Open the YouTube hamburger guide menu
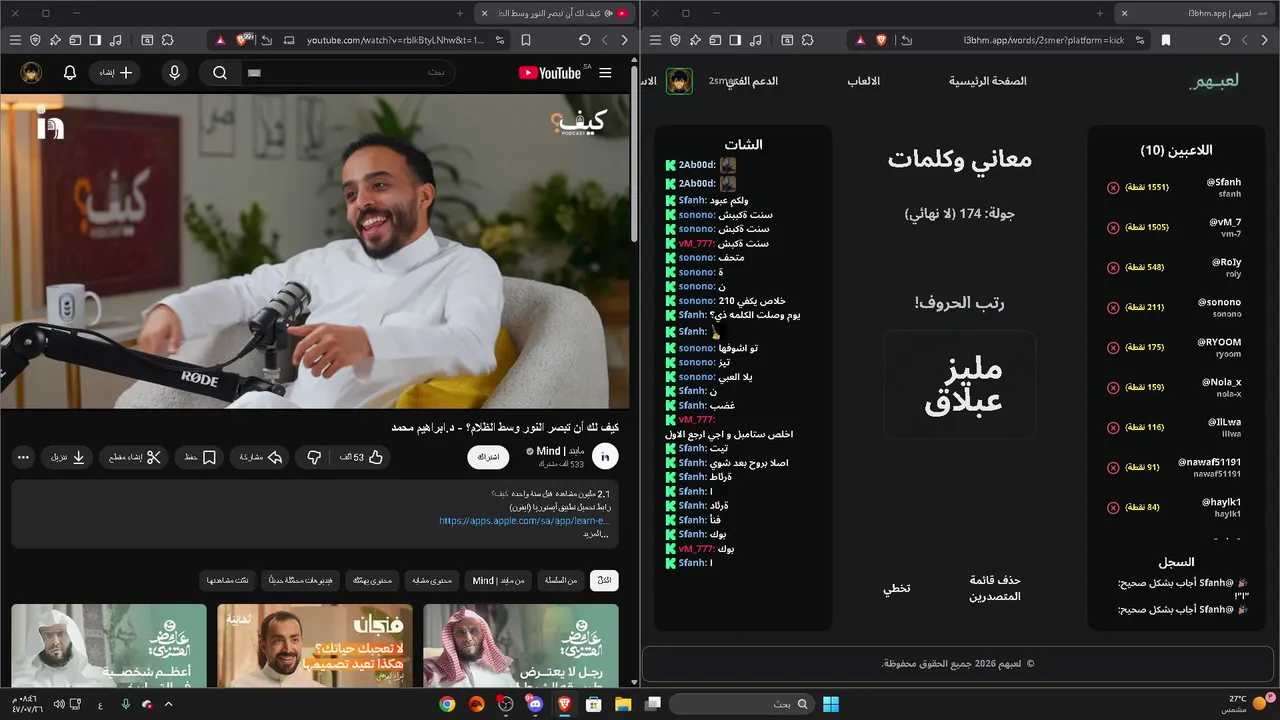The image size is (1280, 720). coord(605,73)
